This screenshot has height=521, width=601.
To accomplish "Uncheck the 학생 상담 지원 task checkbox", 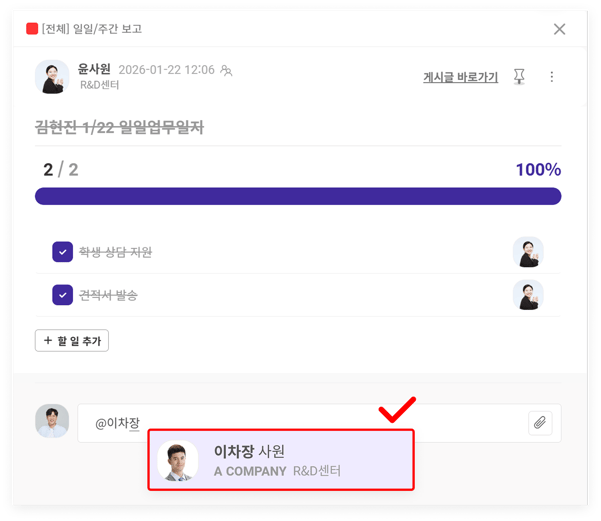I will [x=62, y=252].
